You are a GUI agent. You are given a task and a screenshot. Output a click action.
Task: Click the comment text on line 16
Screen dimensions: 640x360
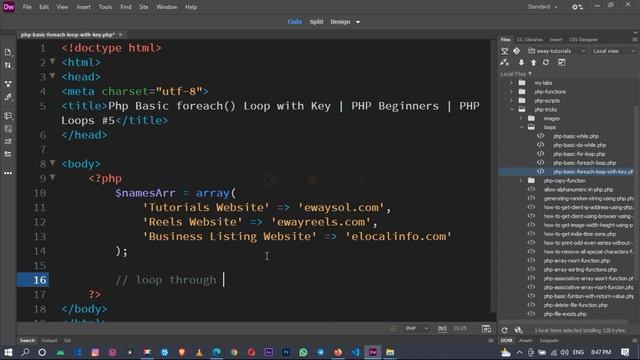click(166, 280)
